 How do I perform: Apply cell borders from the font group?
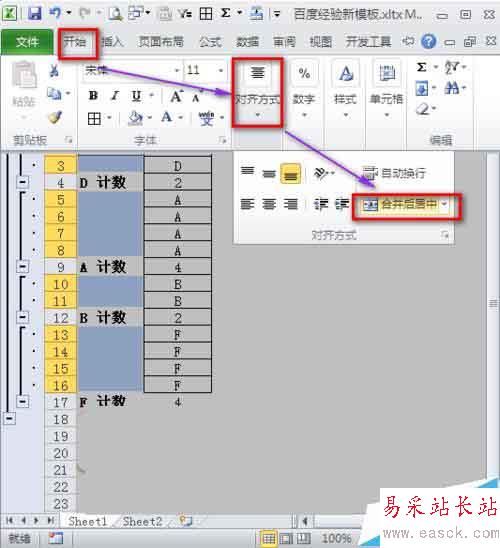click(94, 119)
